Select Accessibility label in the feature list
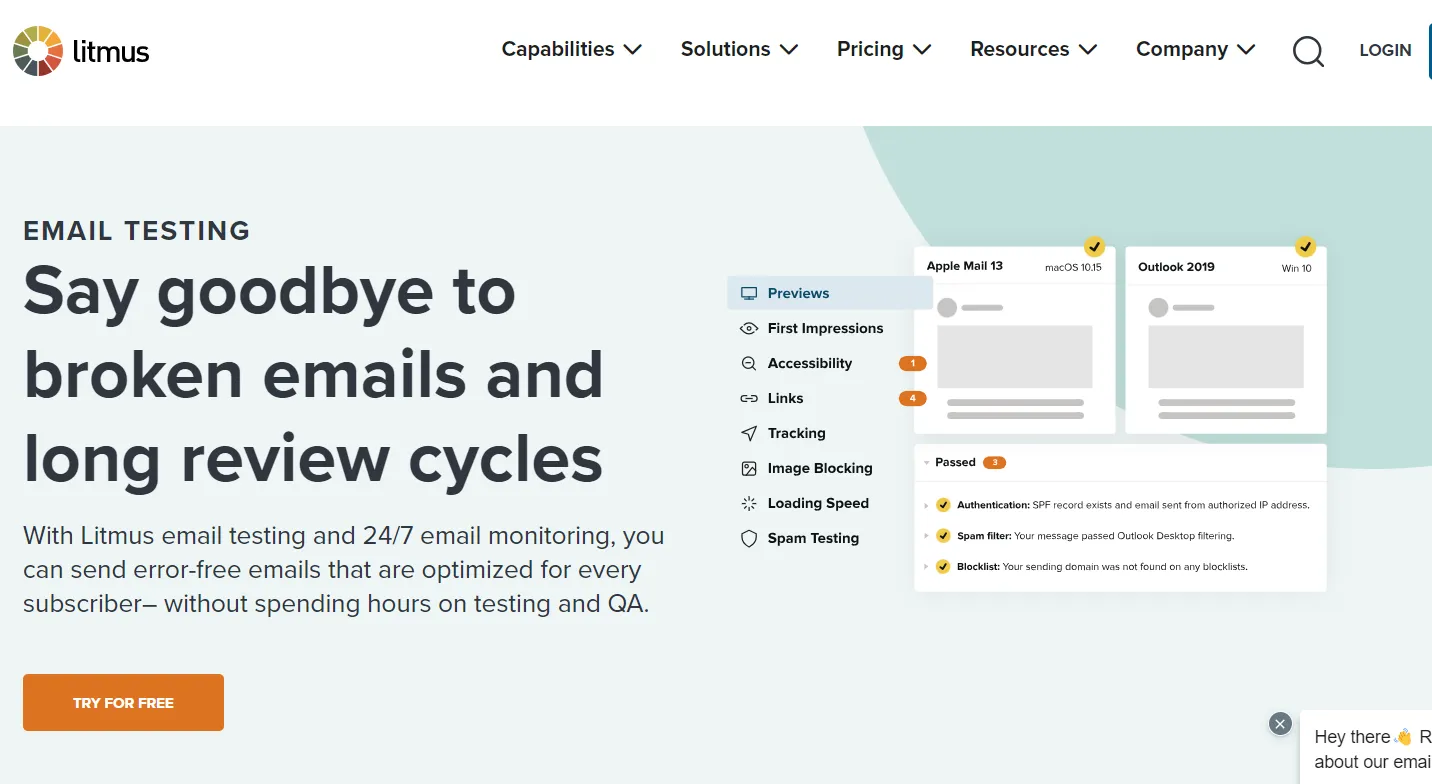 810,363
